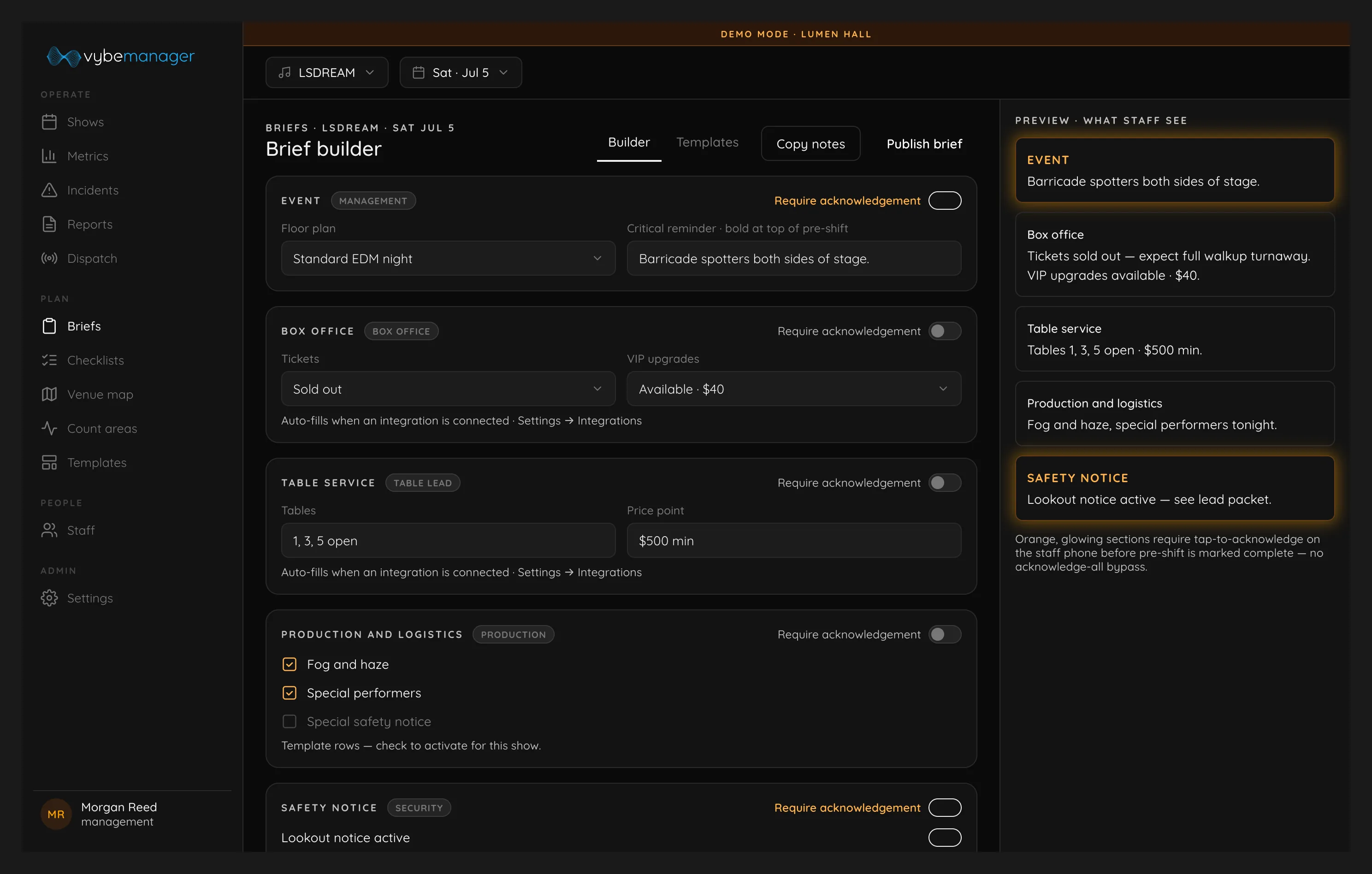Click the SAFETY NOTICE preview card
1372x874 pixels.
[1175, 488]
